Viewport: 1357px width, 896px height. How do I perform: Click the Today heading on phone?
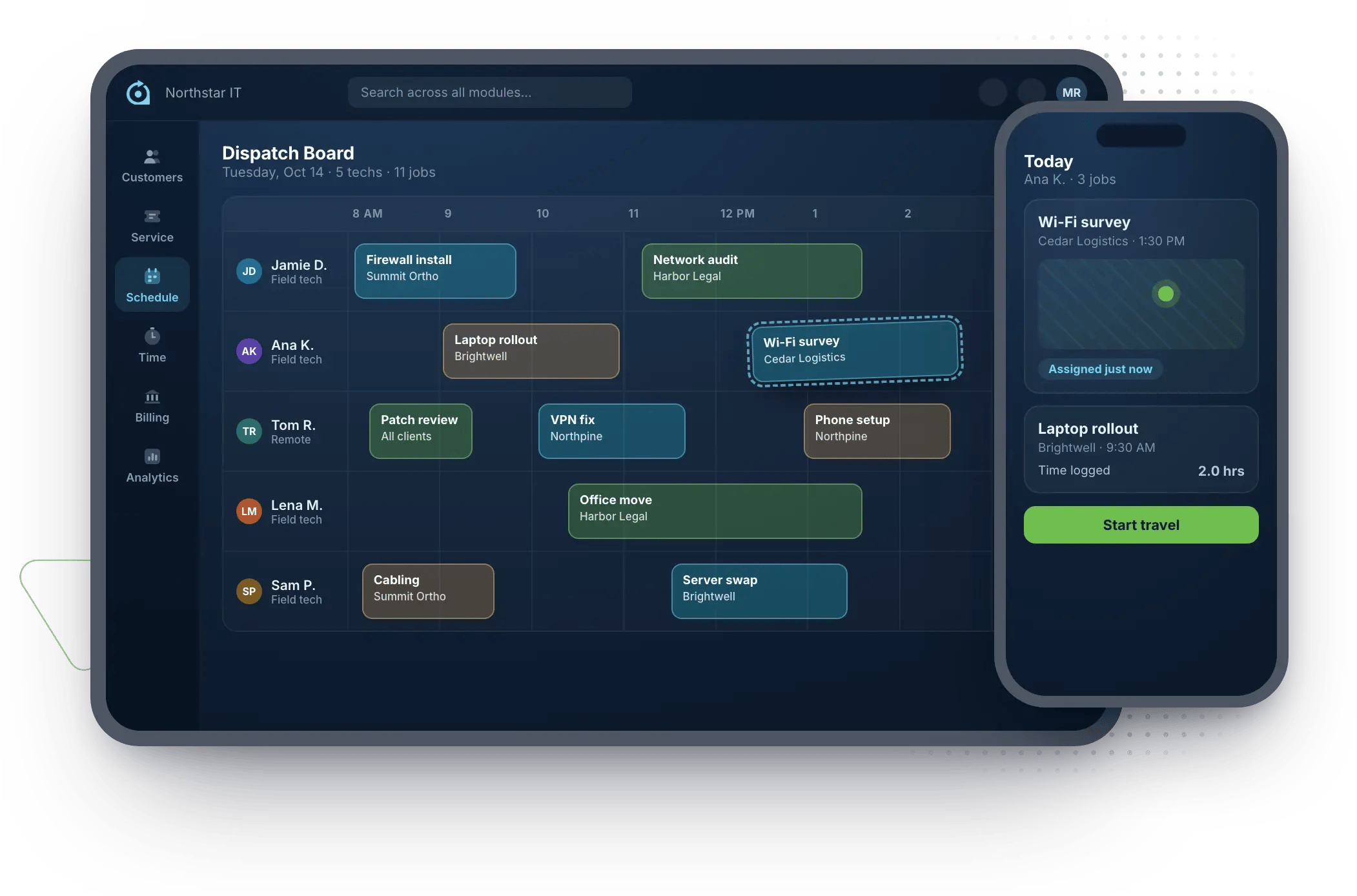pos(1048,161)
